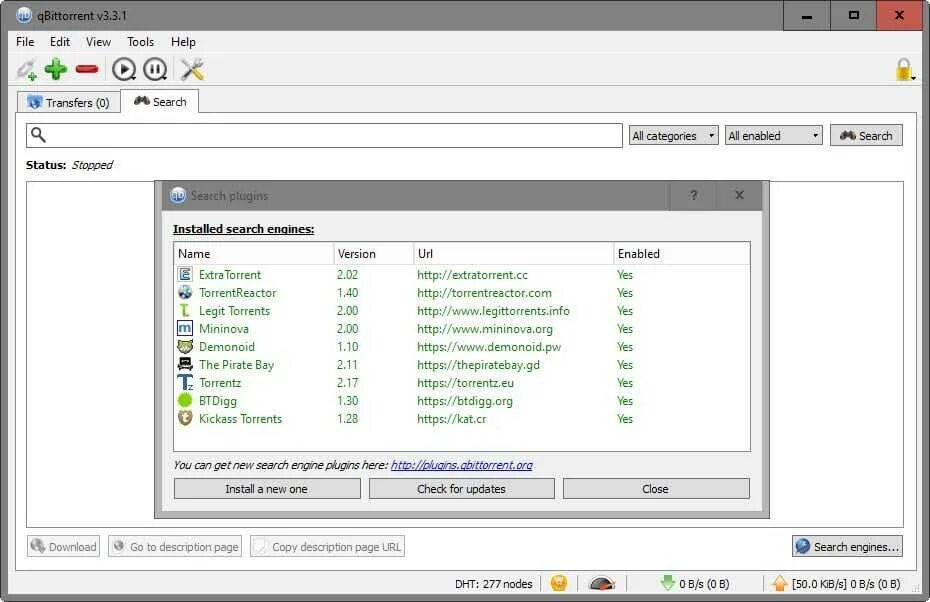Click the Kickass Torrents name text
This screenshot has width=930, height=602.
240,419
